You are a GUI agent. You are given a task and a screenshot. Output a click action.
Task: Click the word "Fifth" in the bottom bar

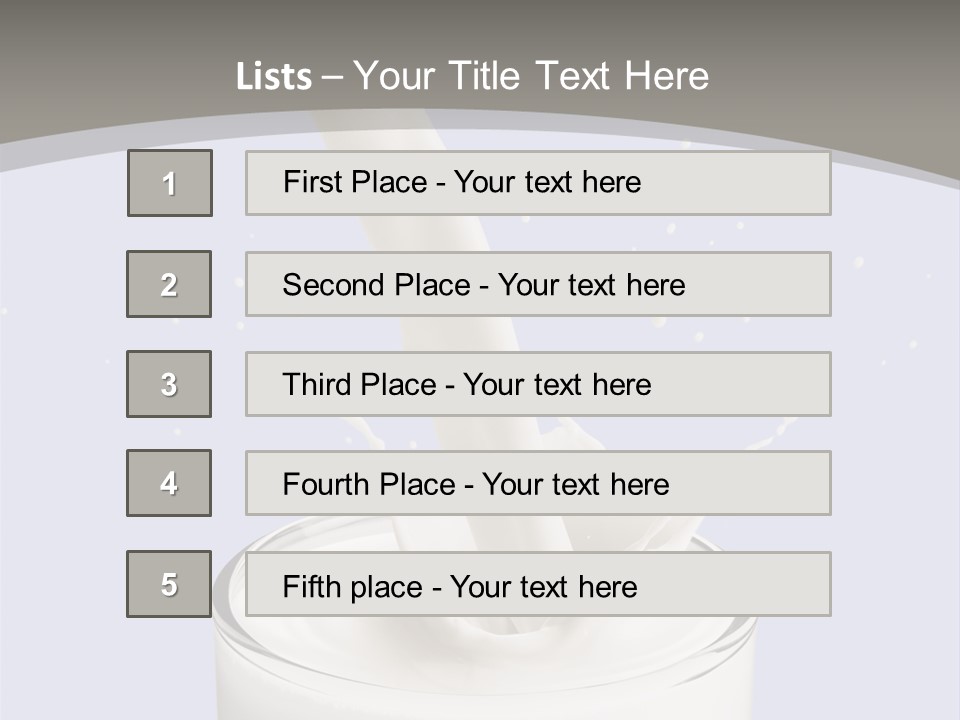pos(311,586)
